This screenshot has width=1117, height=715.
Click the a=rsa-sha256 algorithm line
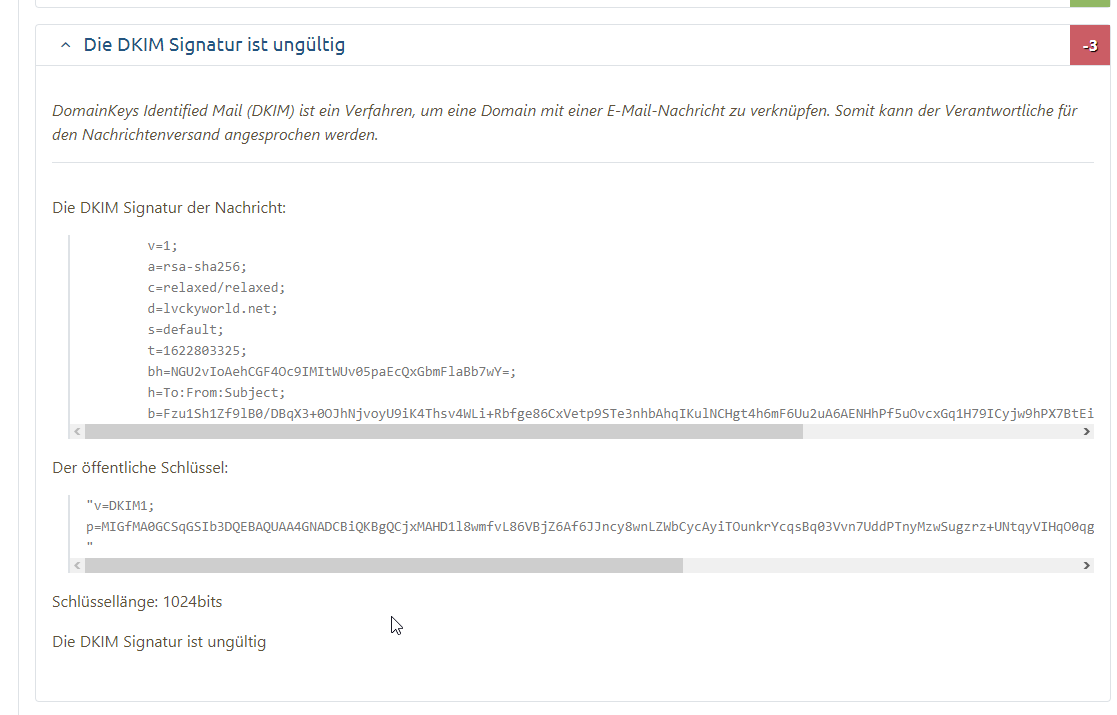tap(196, 266)
